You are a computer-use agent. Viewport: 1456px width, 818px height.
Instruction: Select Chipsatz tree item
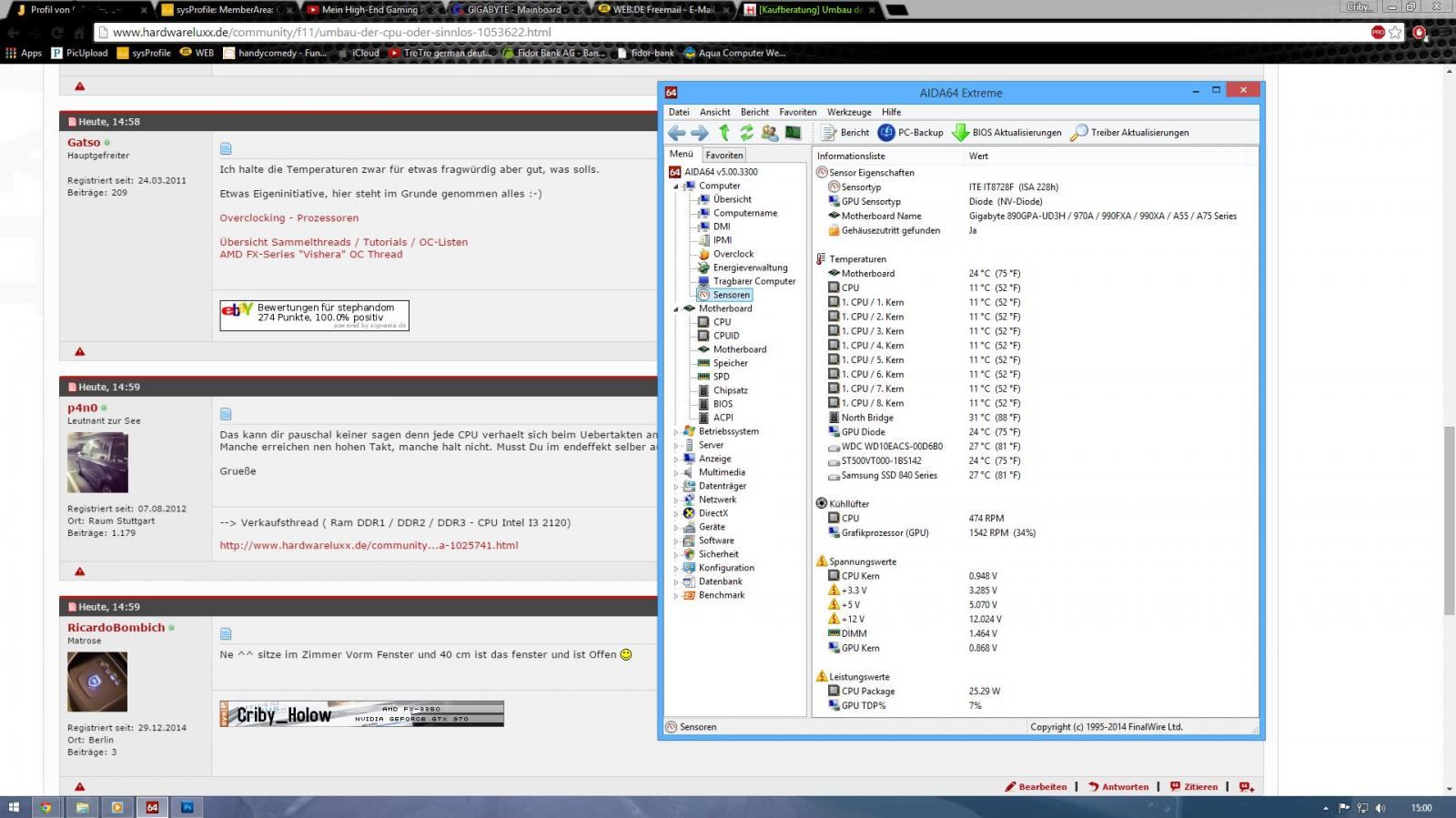730,390
